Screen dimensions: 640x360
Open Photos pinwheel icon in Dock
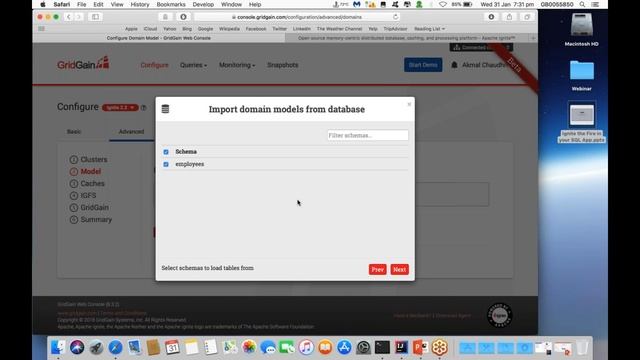249,347
